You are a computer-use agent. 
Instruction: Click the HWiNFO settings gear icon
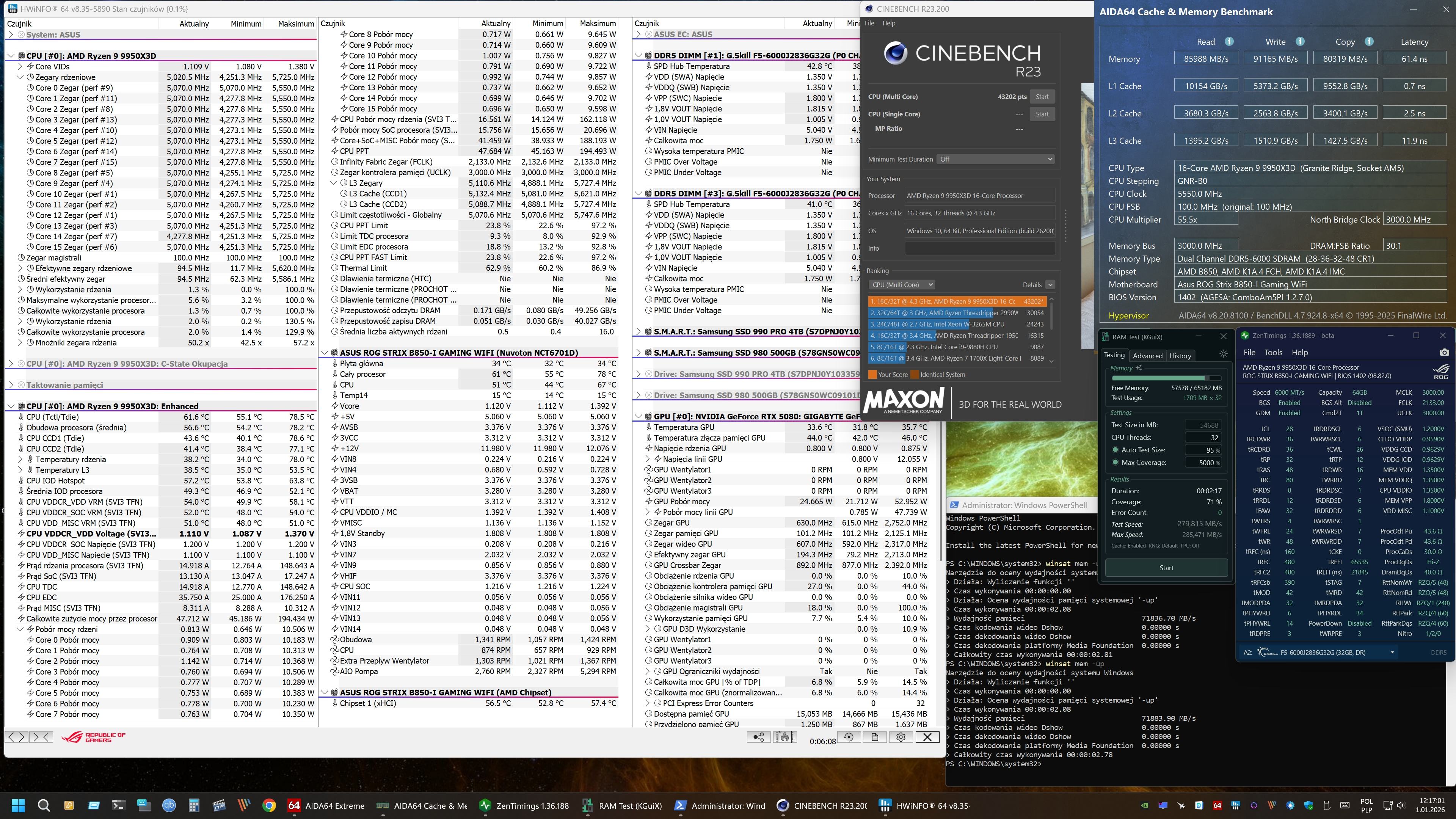(x=901, y=737)
